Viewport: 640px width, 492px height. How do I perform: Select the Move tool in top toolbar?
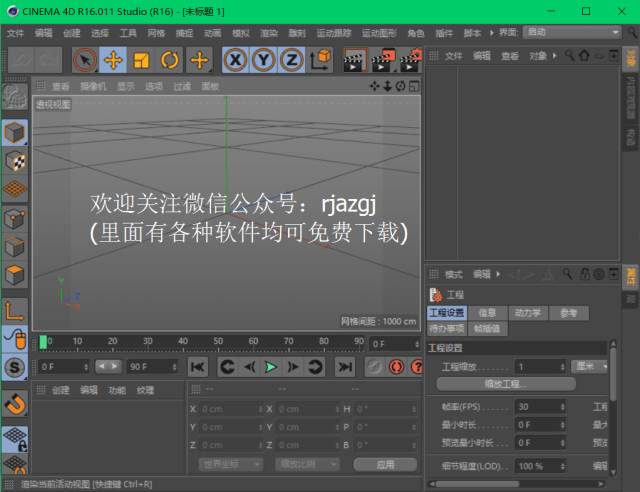click(113, 60)
